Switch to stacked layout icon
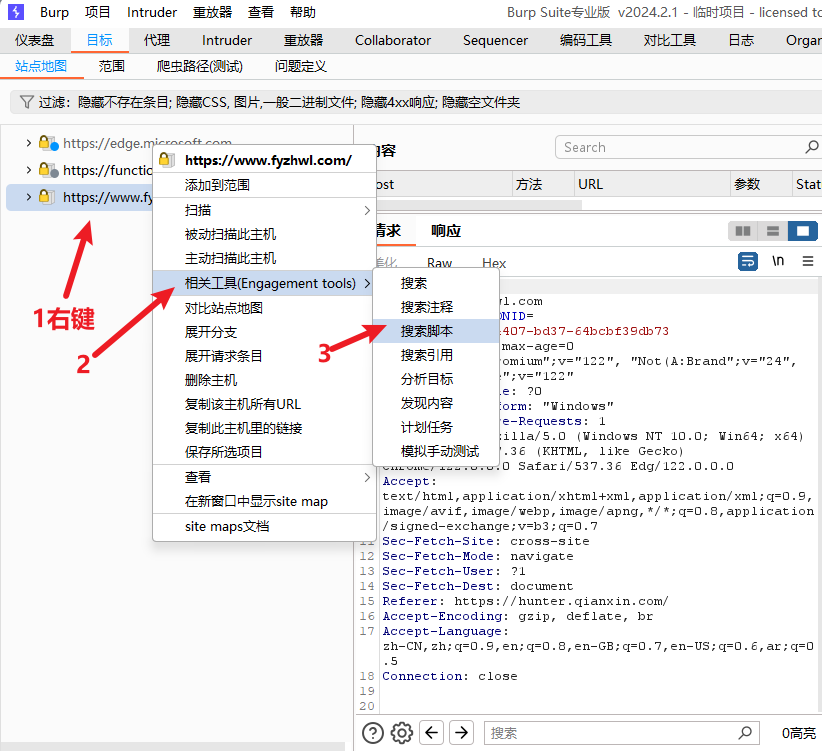This screenshot has width=822, height=751. pyautogui.click(x=773, y=231)
